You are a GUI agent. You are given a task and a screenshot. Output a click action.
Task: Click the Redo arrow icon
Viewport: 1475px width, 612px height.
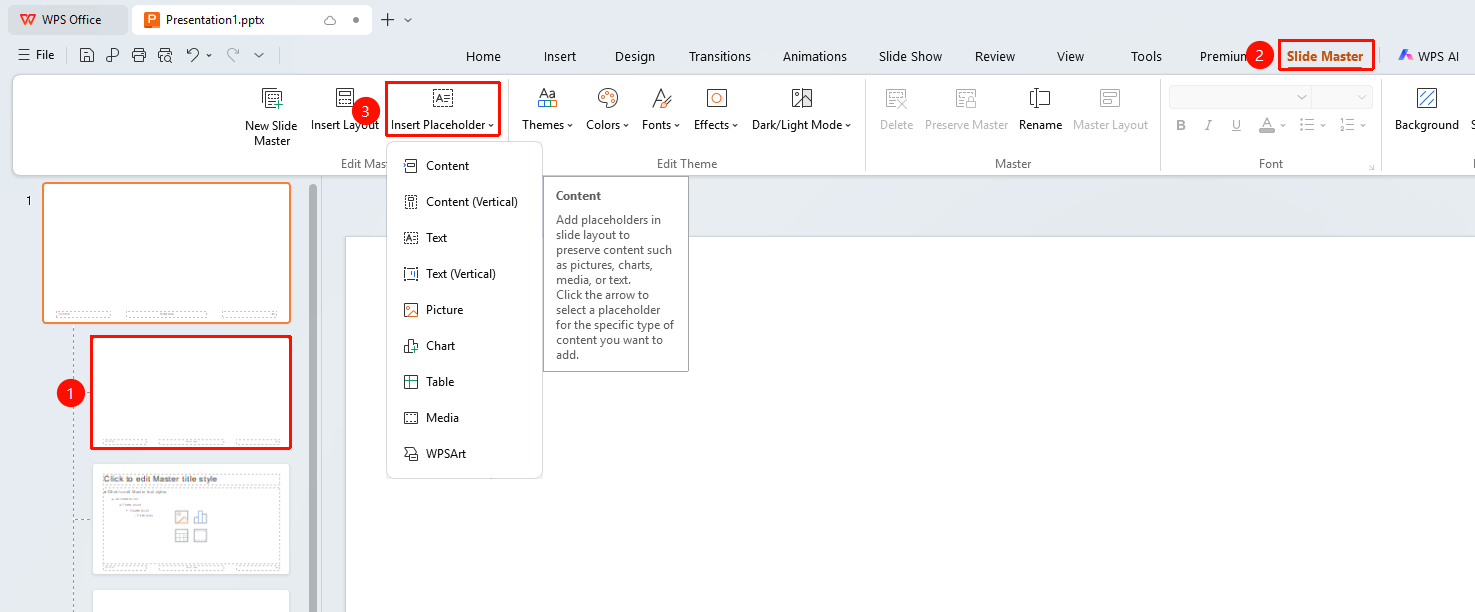click(x=233, y=56)
